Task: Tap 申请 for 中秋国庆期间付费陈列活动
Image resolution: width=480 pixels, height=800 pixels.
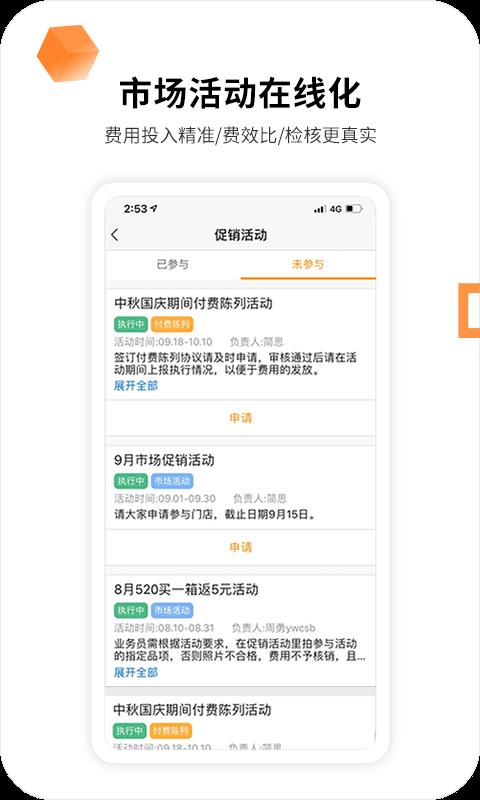Action: point(240,418)
